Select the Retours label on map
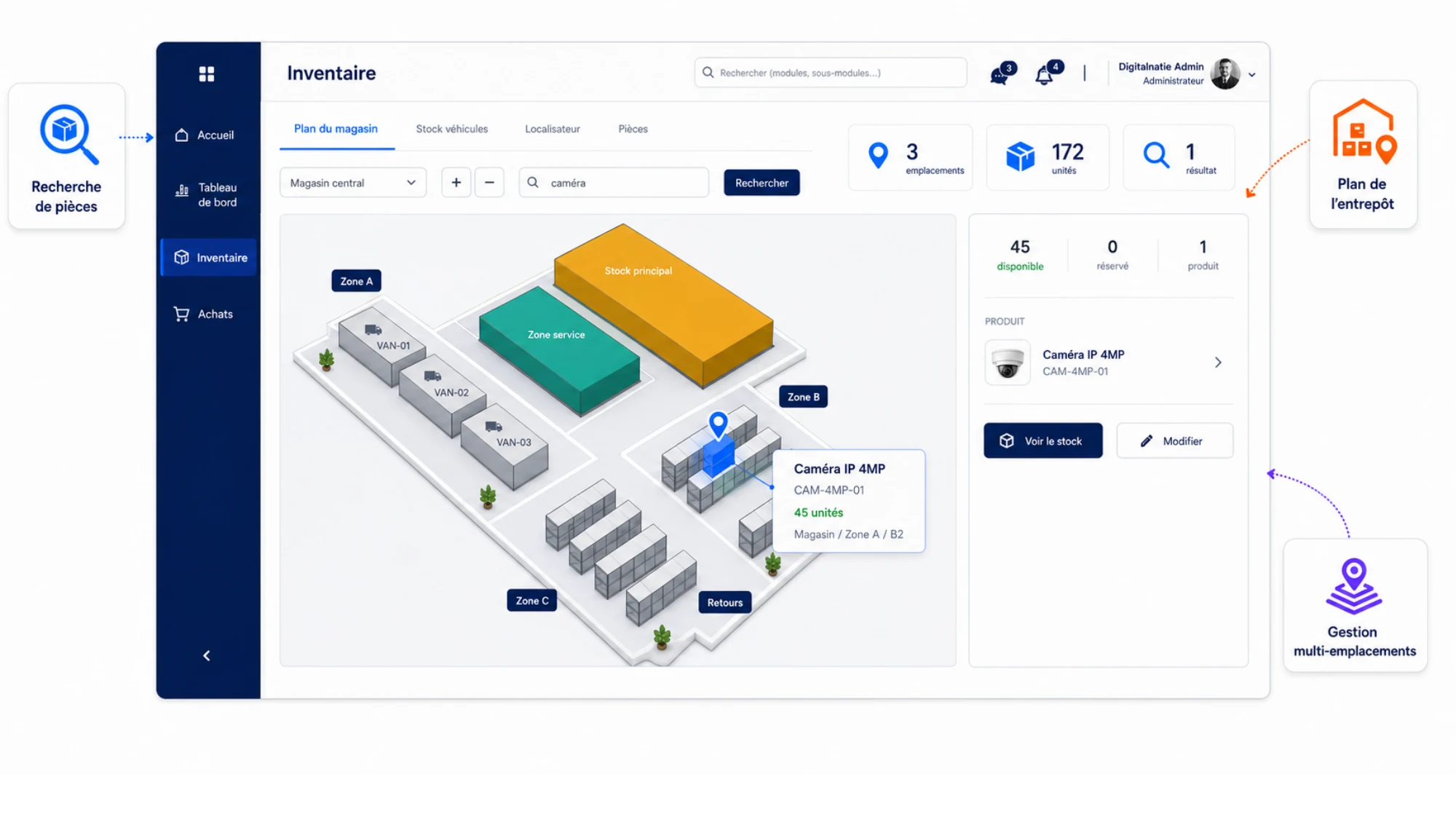This screenshot has width=1456, height=819. point(725,602)
